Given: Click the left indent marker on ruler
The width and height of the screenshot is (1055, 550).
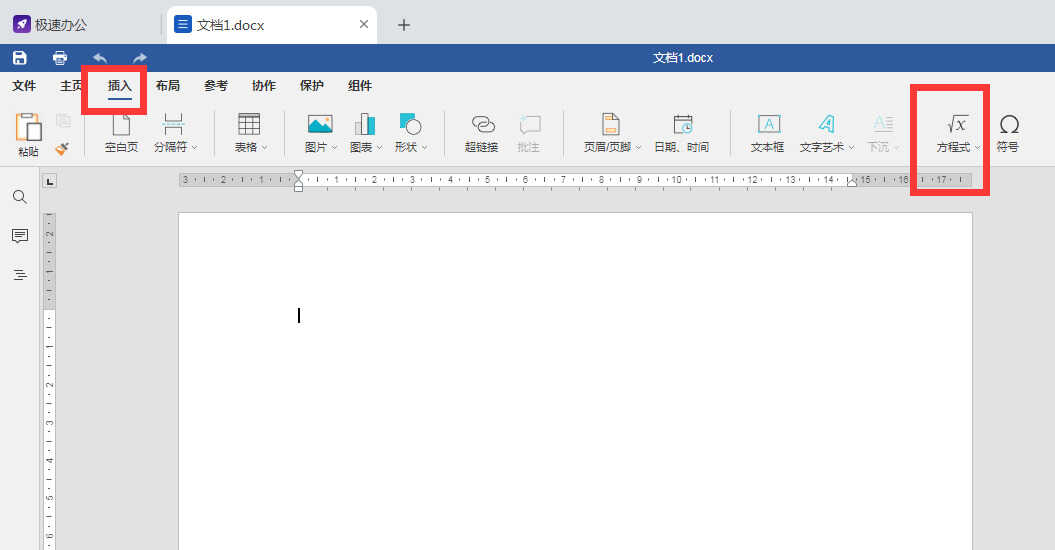Looking at the screenshot, I should (x=298, y=186).
